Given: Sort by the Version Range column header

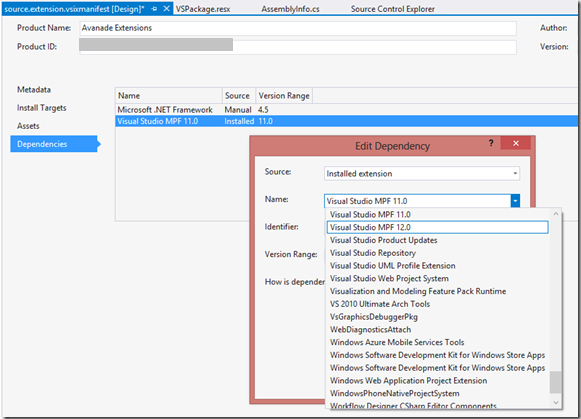Looking at the screenshot, I should click(x=284, y=96).
